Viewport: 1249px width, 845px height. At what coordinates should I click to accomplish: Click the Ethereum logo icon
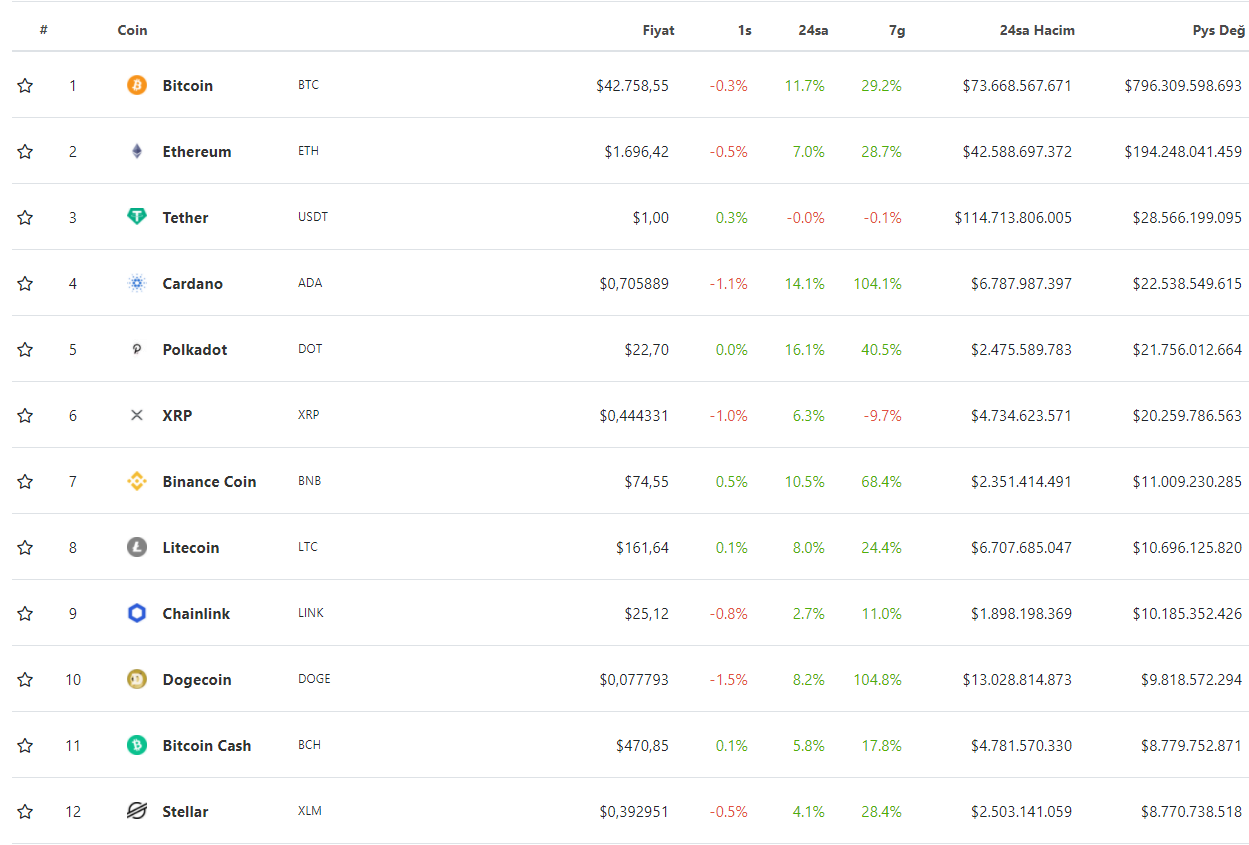(137, 152)
